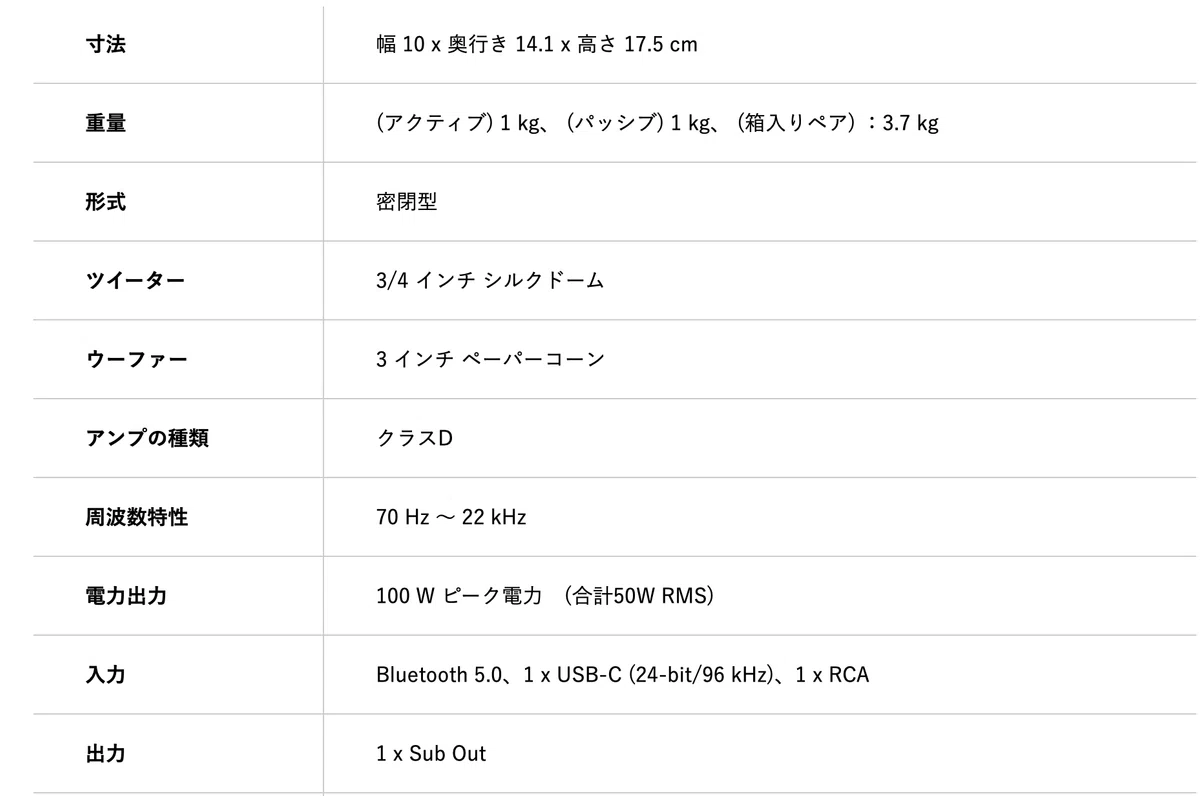The height and width of the screenshot is (796, 1200).
Task: Select the 3 インチ ペーパーコーン text
Action: point(491,359)
